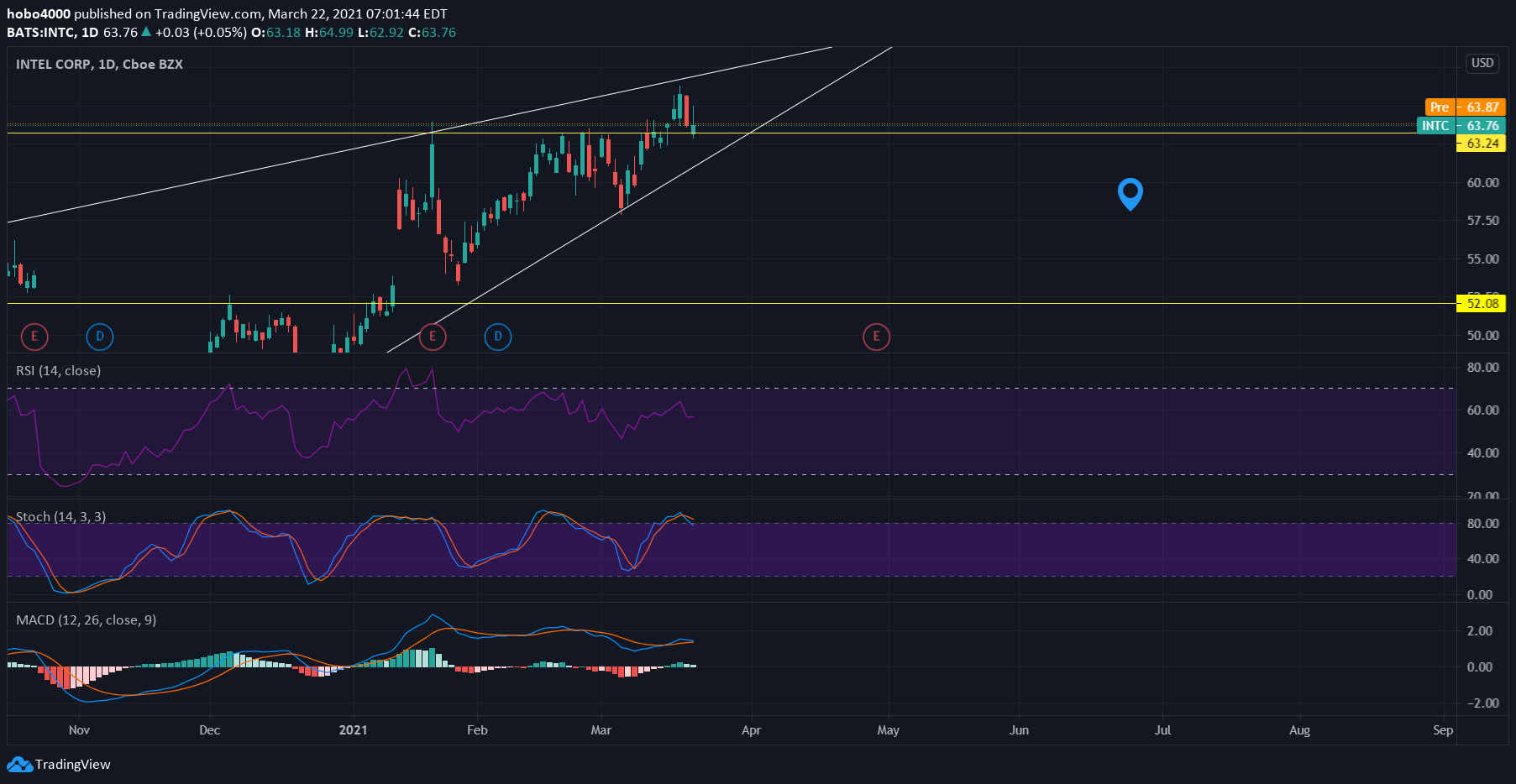
Task: Click the yellow 52.08 price label
Action: [x=1481, y=304]
